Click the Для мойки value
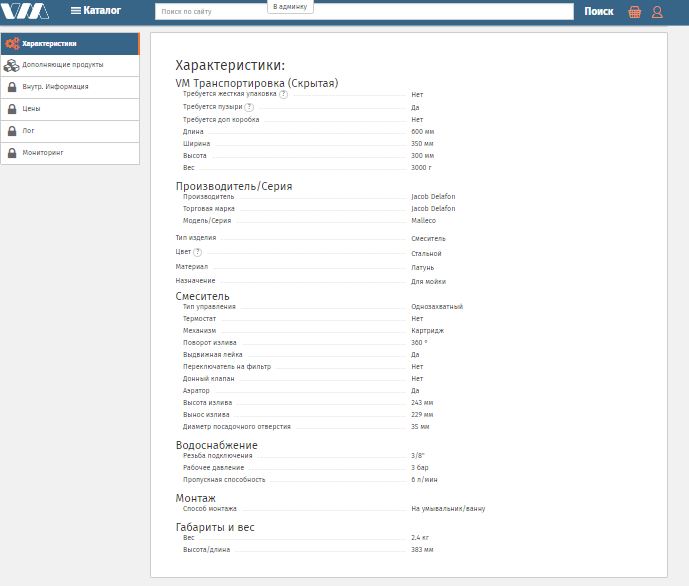689x586 pixels. 428,282
